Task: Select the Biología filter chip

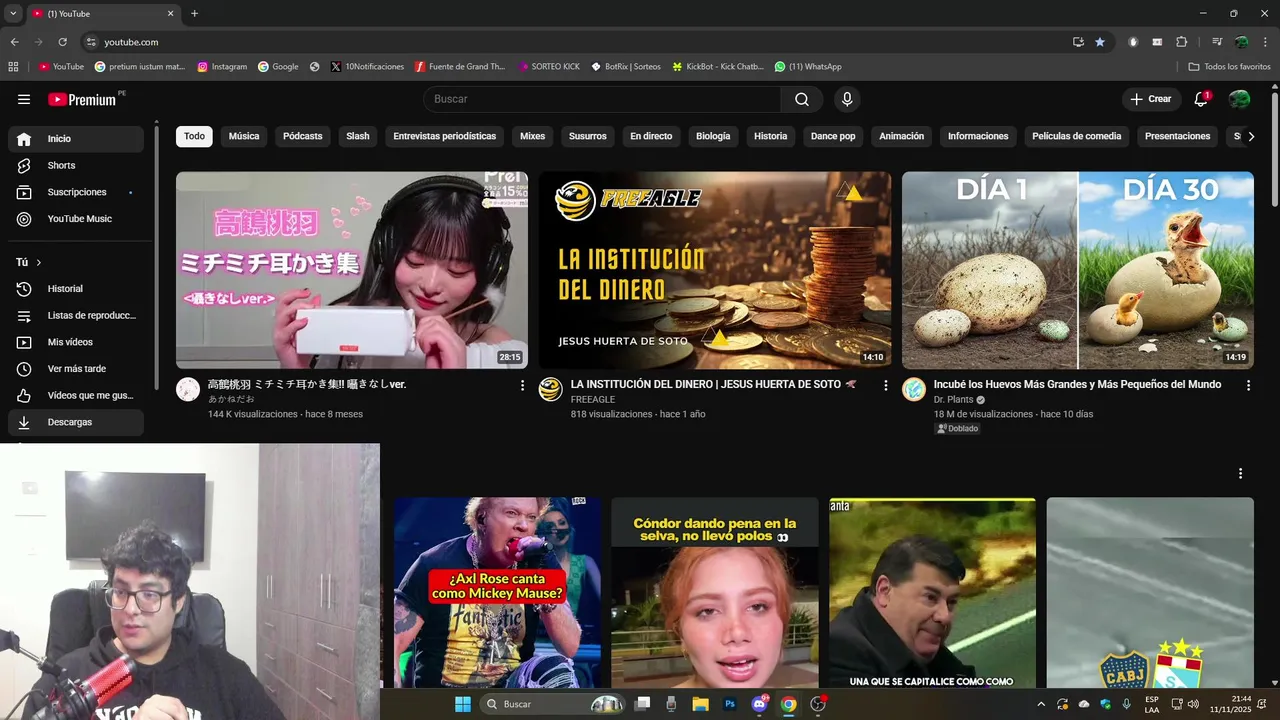Action: click(713, 136)
